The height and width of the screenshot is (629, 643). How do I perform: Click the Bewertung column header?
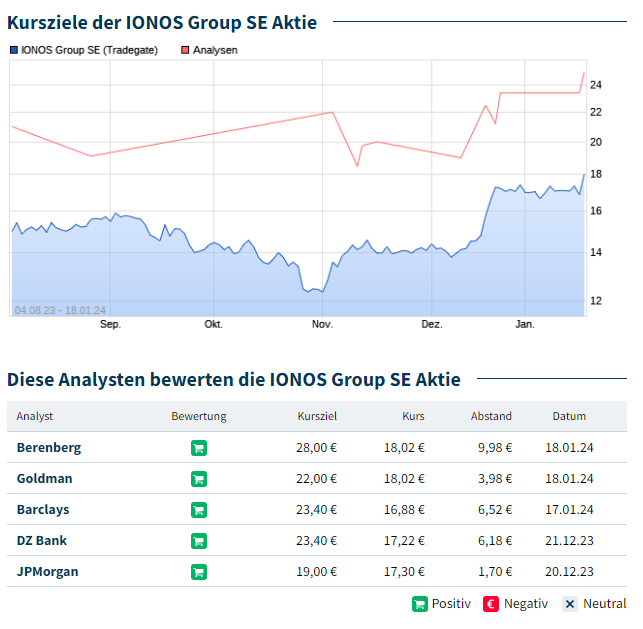coord(199,416)
